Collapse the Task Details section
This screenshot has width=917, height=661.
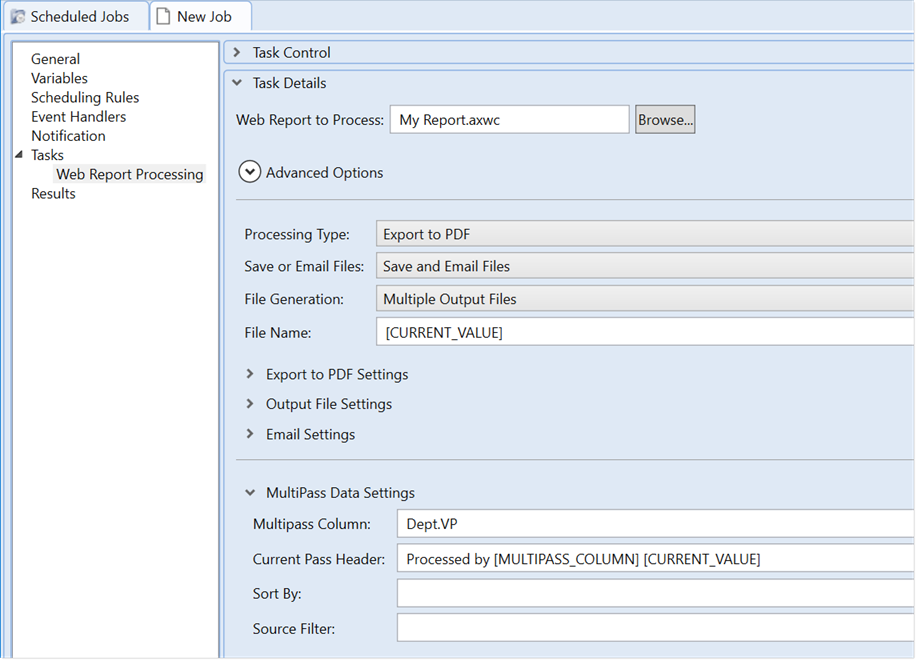237,83
